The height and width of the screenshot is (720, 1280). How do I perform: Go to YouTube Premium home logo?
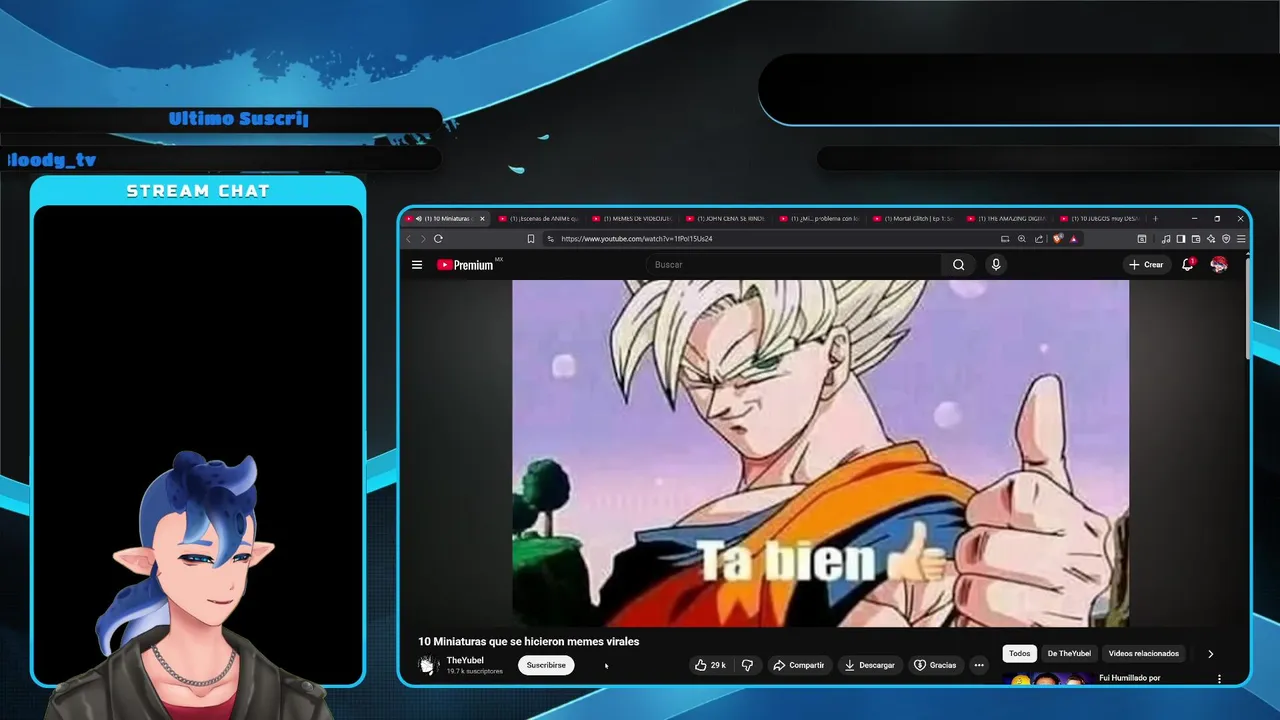pyautogui.click(x=465, y=265)
